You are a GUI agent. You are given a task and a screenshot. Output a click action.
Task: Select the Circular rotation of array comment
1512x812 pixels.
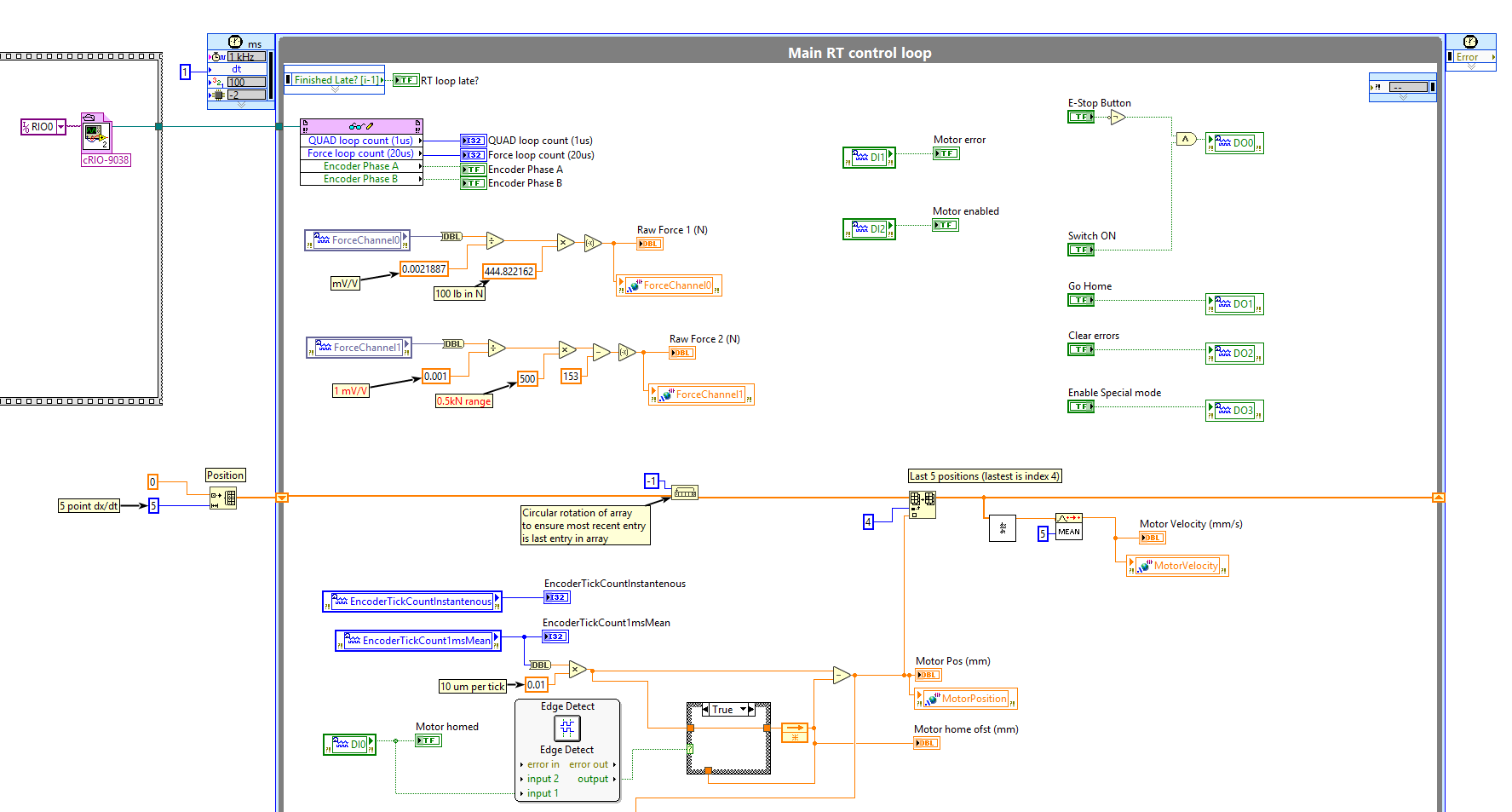click(x=585, y=526)
